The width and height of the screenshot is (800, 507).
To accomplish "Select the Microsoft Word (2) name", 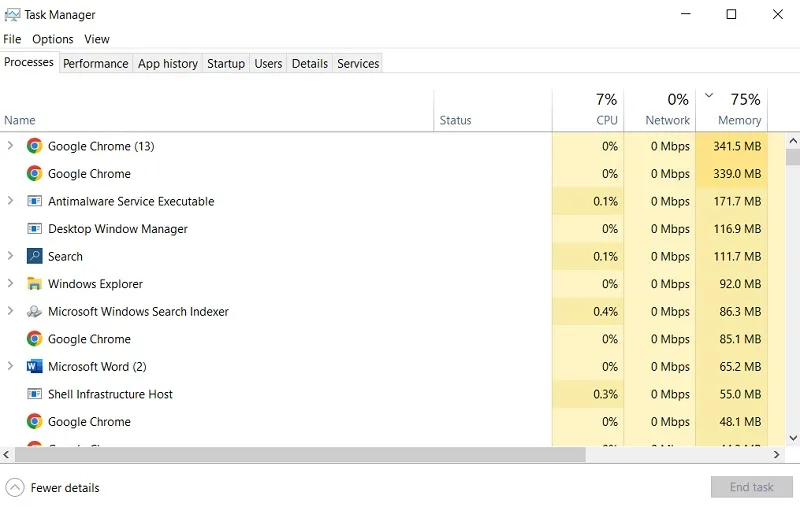I will click(x=97, y=367).
